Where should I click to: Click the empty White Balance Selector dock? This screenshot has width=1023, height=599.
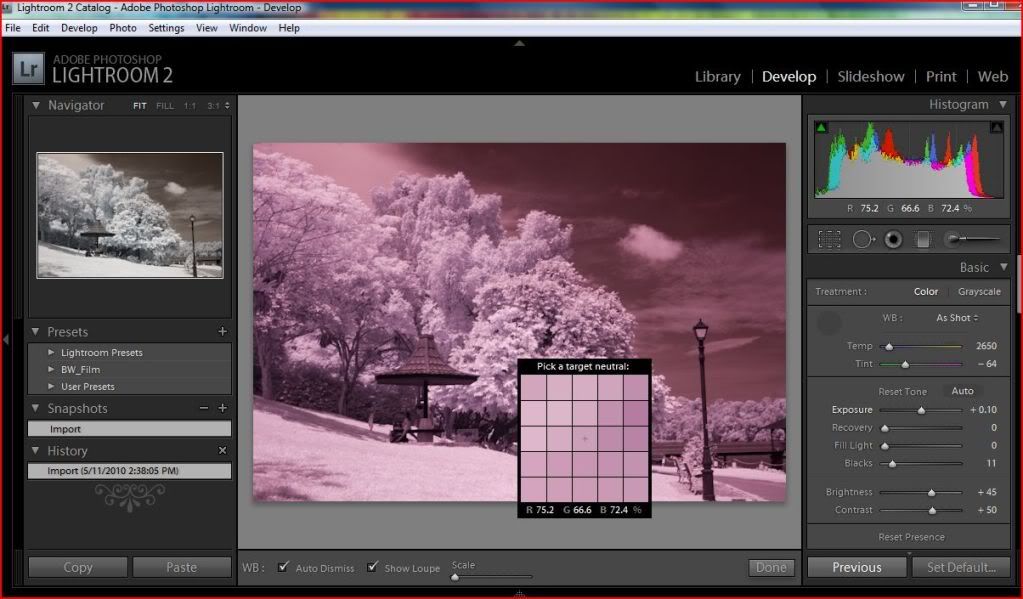pyautogui.click(x=830, y=322)
